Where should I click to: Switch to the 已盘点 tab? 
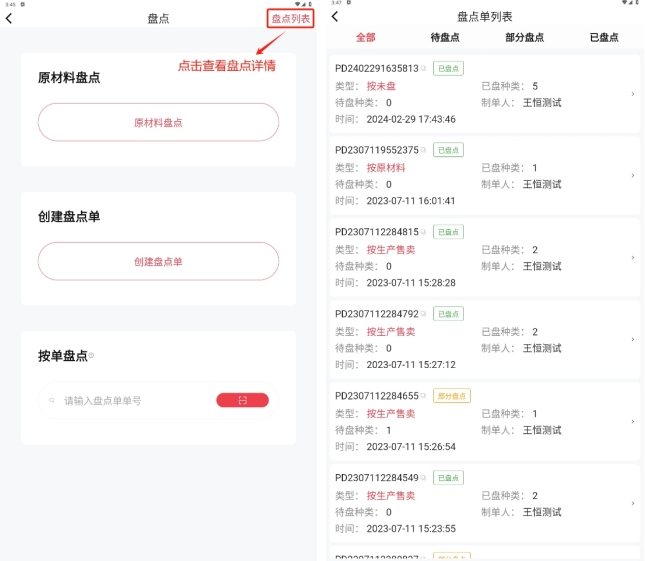pyautogui.click(x=603, y=38)
